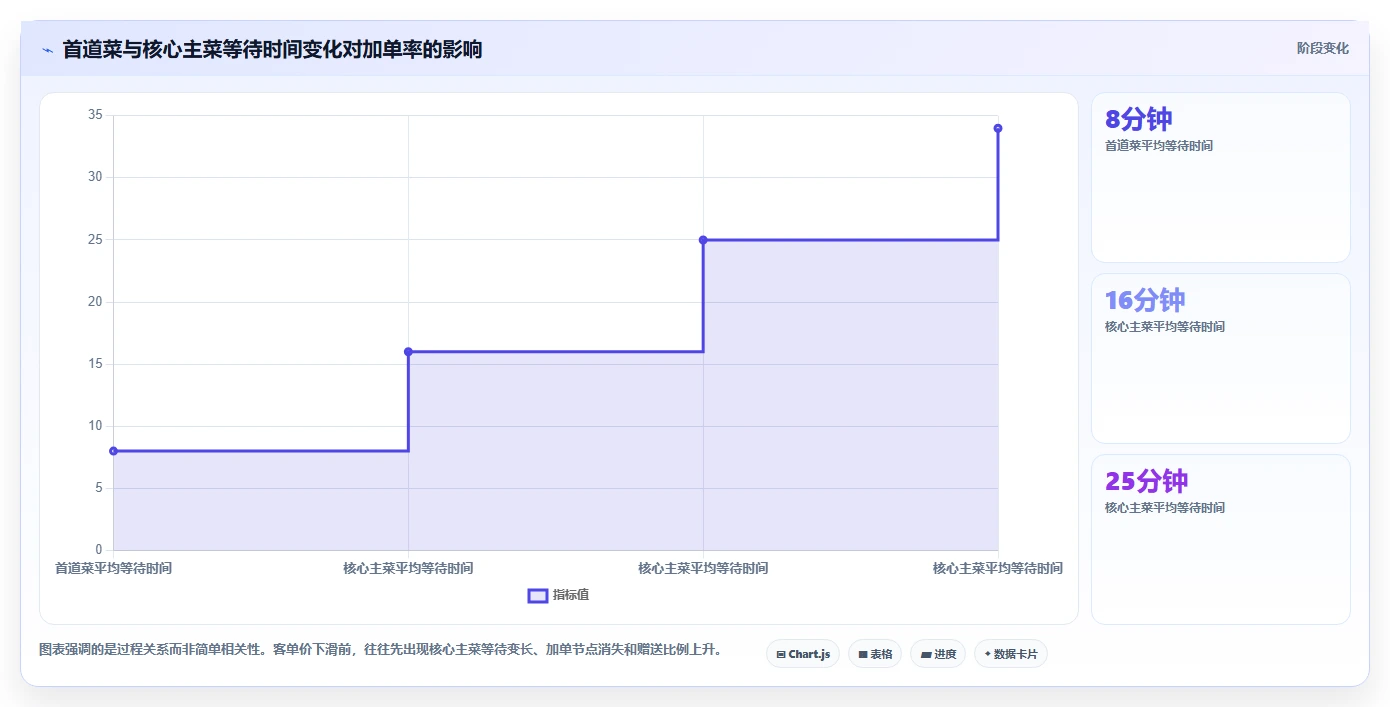Viewport: 1390px width, 707px height.
Task: Open the 8分钟 data card
Action: tap(1220, 178)
